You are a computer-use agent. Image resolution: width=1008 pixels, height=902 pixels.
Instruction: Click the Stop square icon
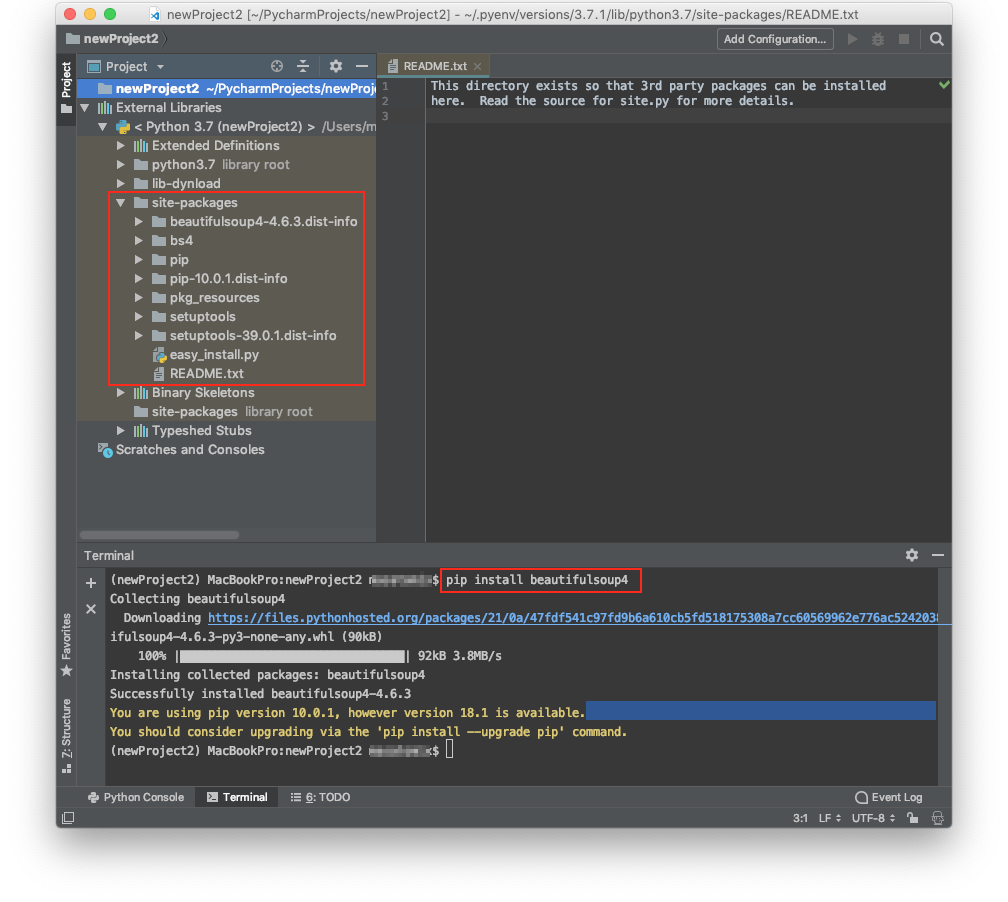pyautogui.click(x=904, y=39)
